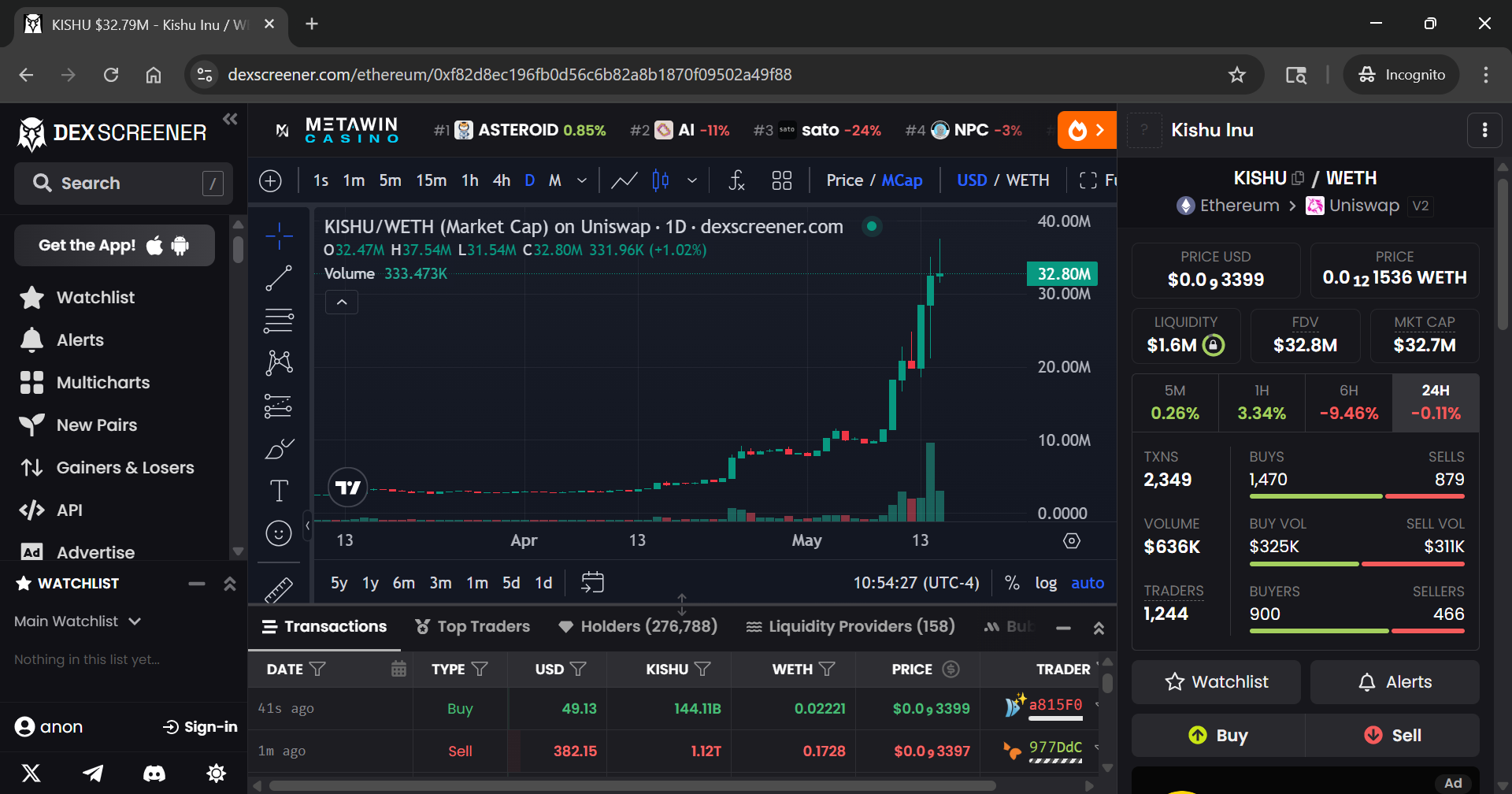This screenshot has width=1512, height=794.
Task: Open the Fibonacci retracement tool
Action: point(279,320)
